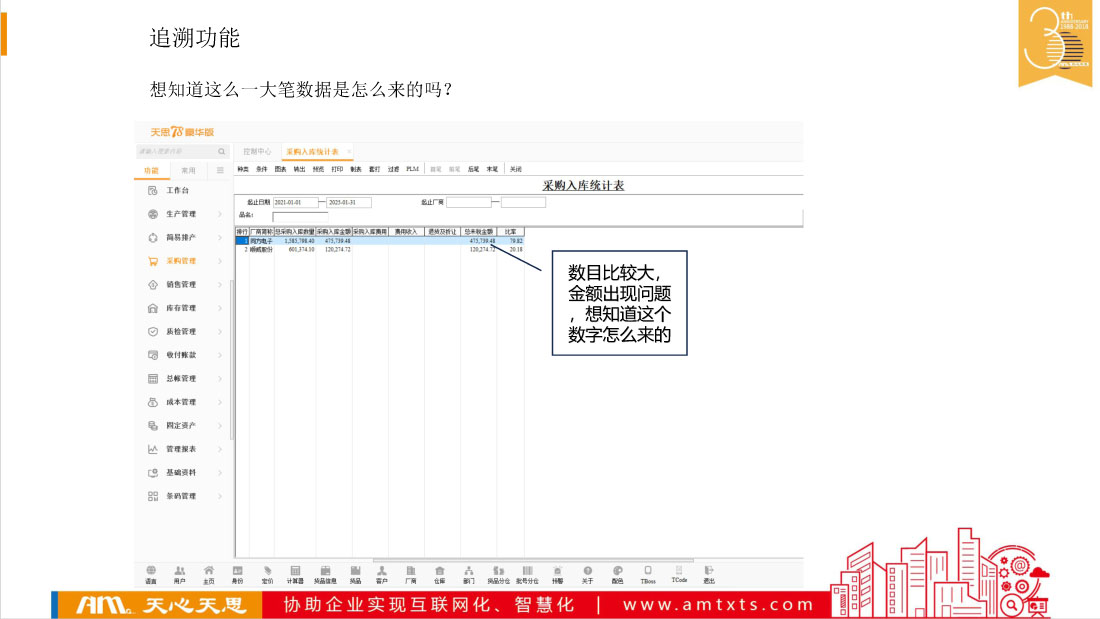Toggle the sidebar list-view hamburger icon

coord(220,170)
